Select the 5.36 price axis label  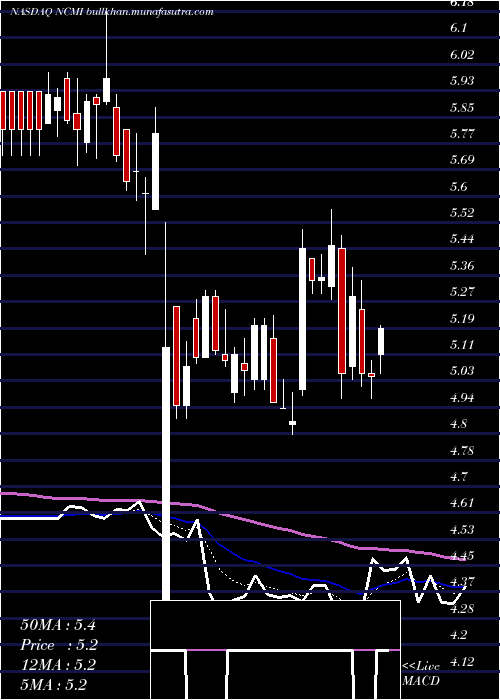(462, 266)
